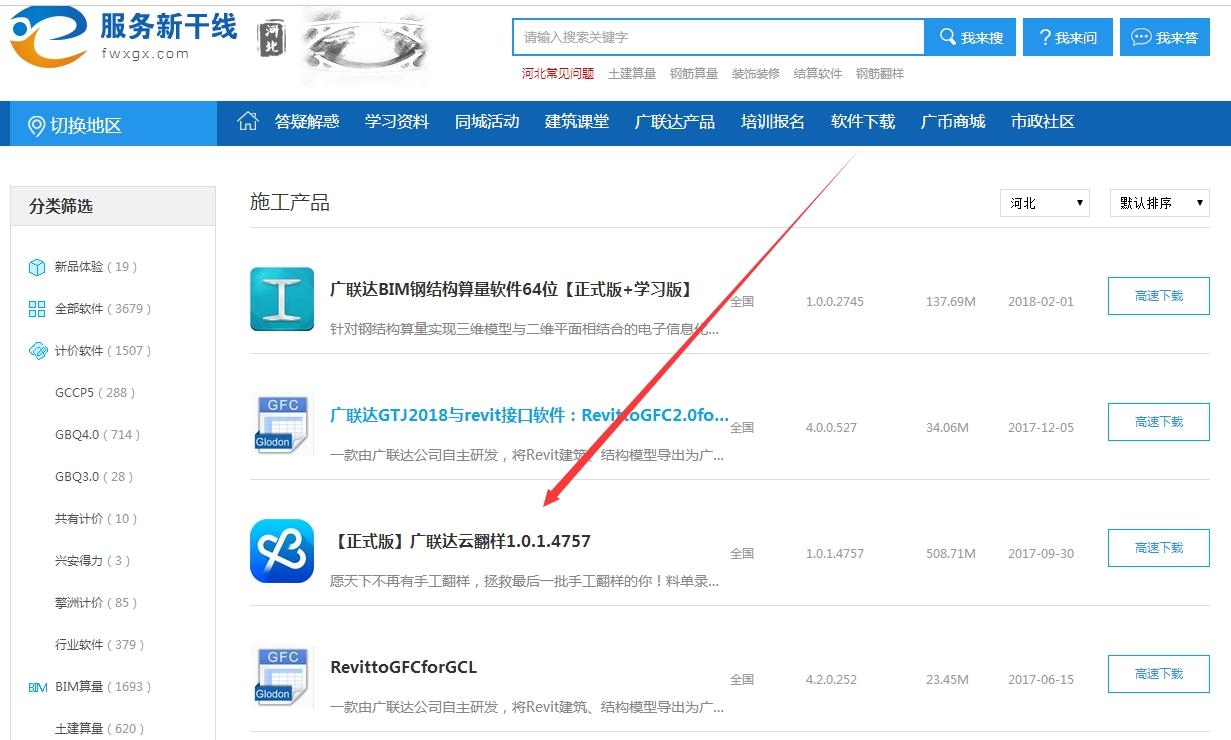This screenshot has width=1231, height=740.
Task: Click 高速下载 for 广联达云翻样
Action: click(1159, 548)
